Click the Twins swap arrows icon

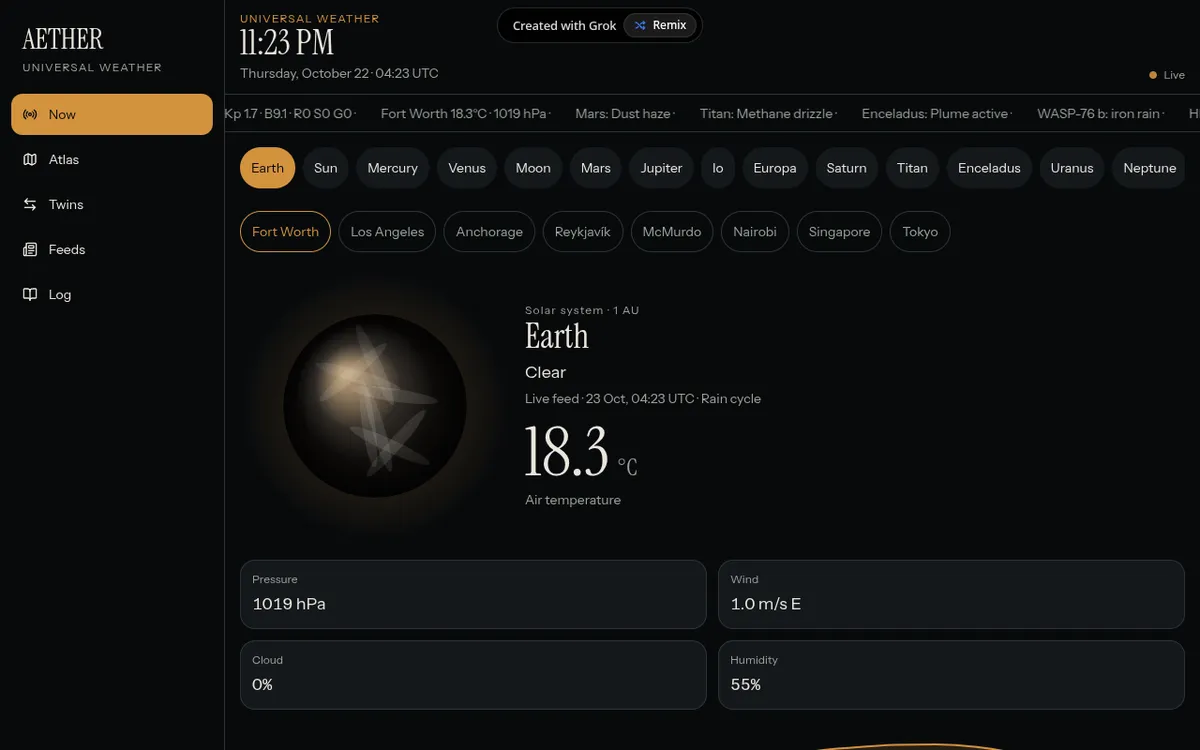(x=30, y=204)
